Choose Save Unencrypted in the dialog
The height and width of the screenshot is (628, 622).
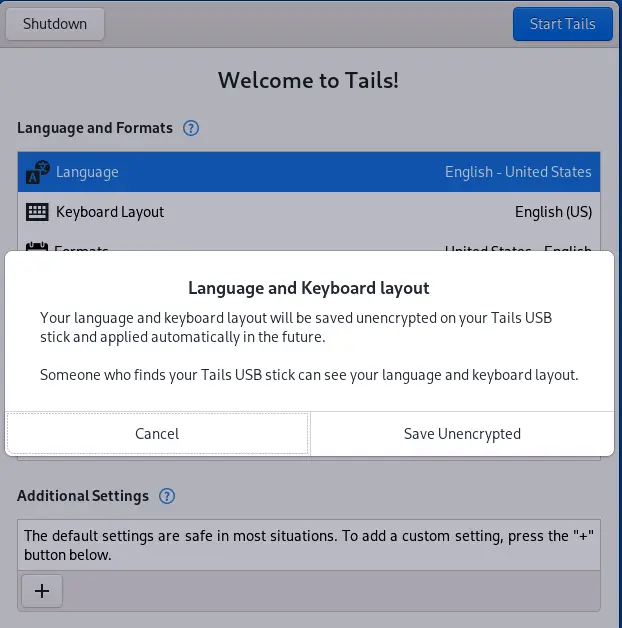coord(462,434)
